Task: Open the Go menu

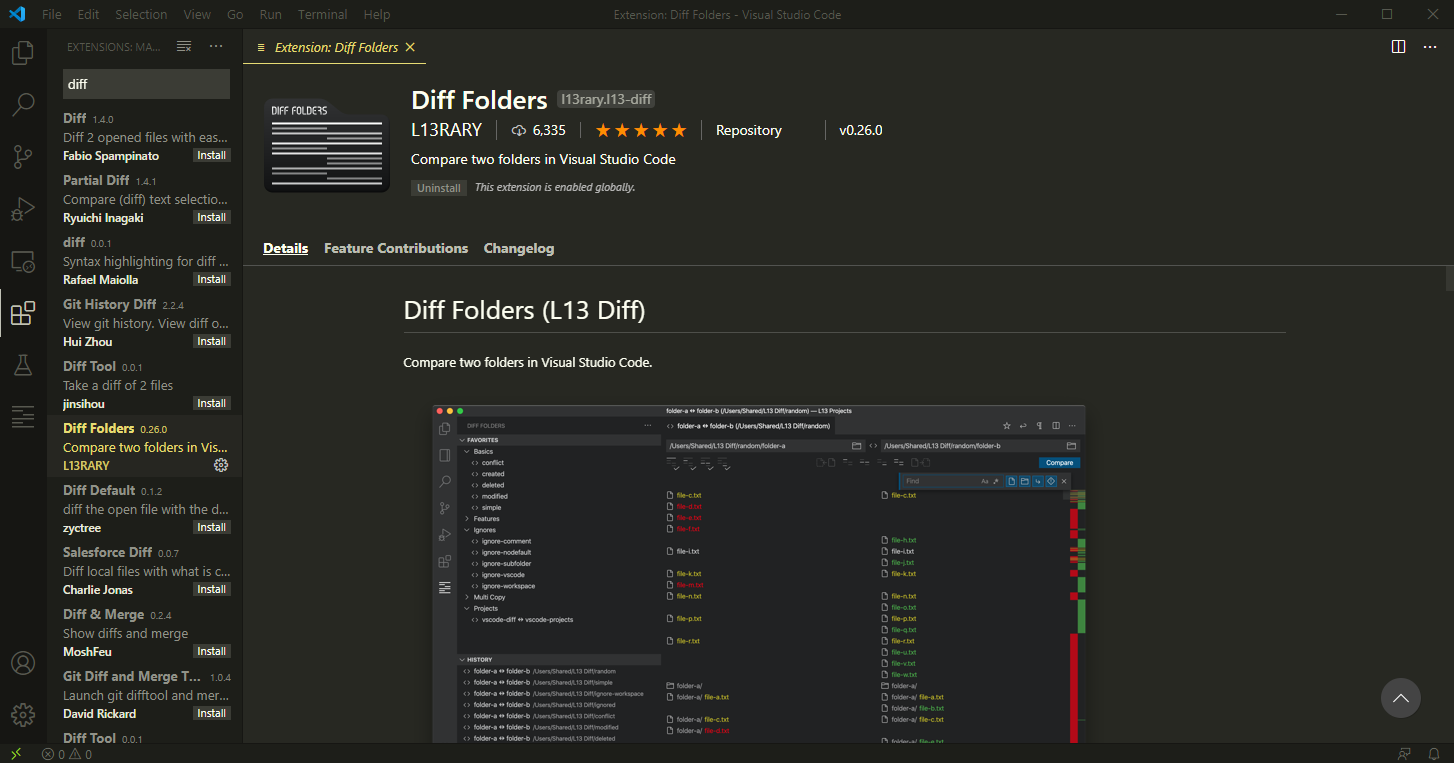Action: [235, 15]
